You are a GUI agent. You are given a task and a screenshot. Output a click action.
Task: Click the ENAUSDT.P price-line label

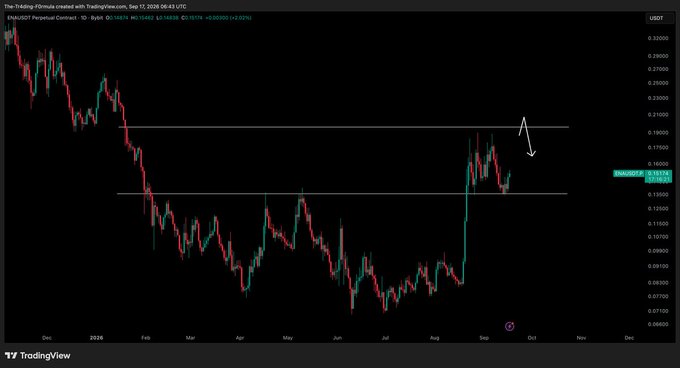(629, 173)
